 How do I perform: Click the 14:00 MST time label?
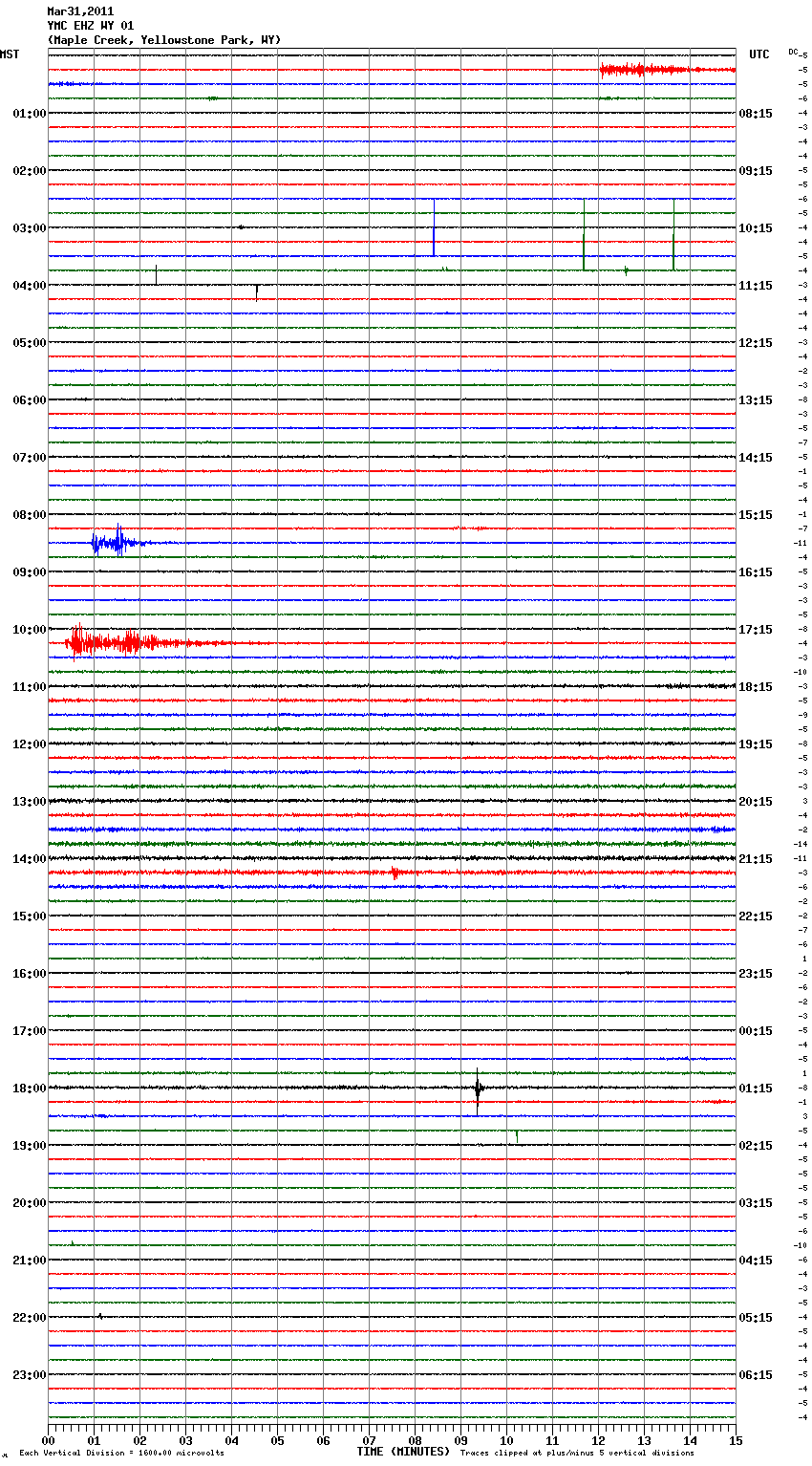coord(30,859)
